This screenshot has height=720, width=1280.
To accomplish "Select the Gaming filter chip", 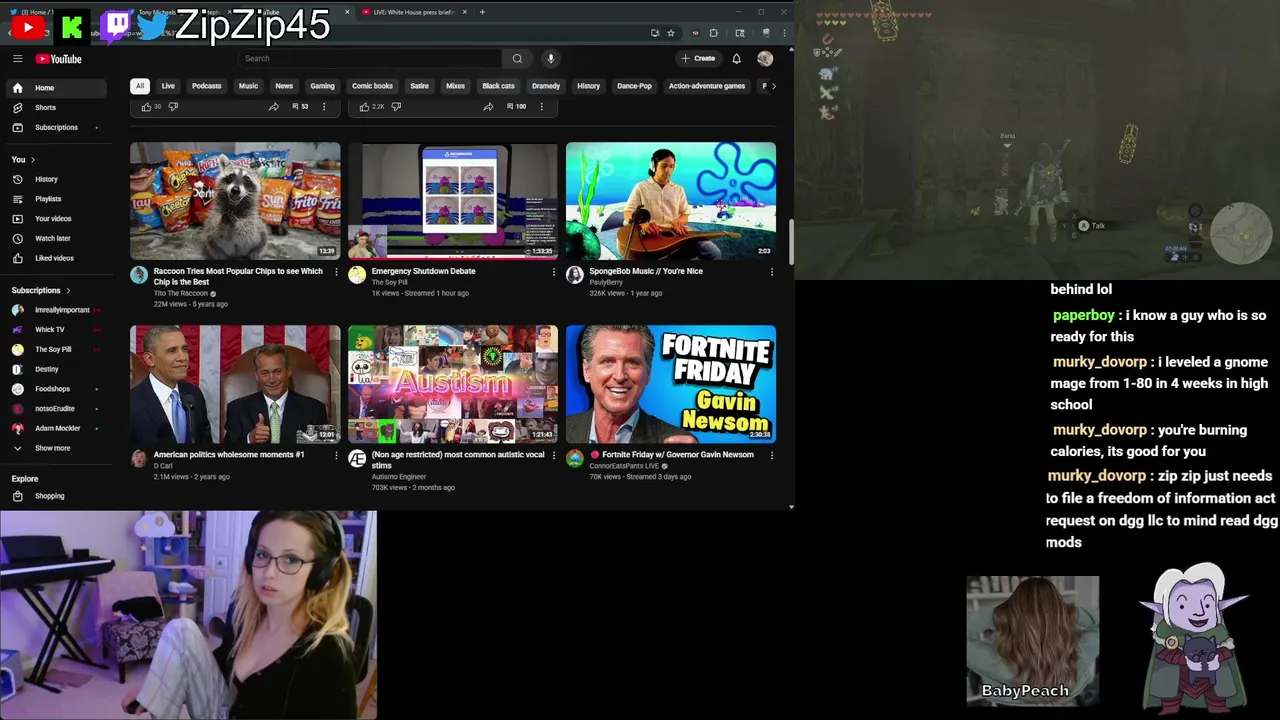I will coord(322,86).
